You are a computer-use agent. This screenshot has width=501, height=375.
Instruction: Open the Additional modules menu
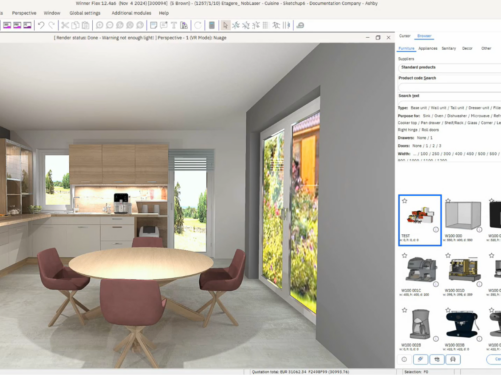point(131,13)
